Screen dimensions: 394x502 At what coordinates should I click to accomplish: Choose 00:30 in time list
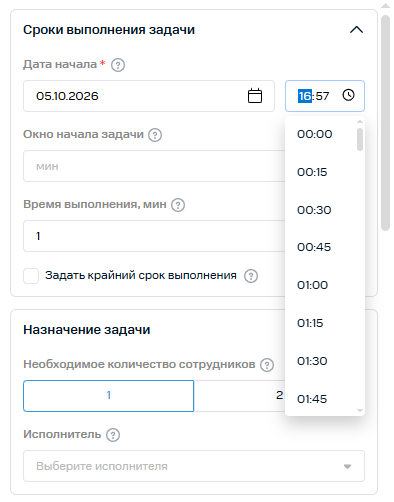(x=321, y=210)
